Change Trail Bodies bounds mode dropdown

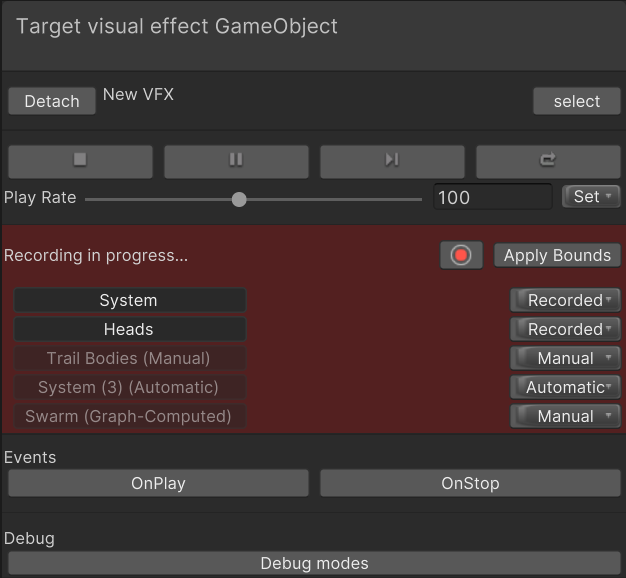565,358
